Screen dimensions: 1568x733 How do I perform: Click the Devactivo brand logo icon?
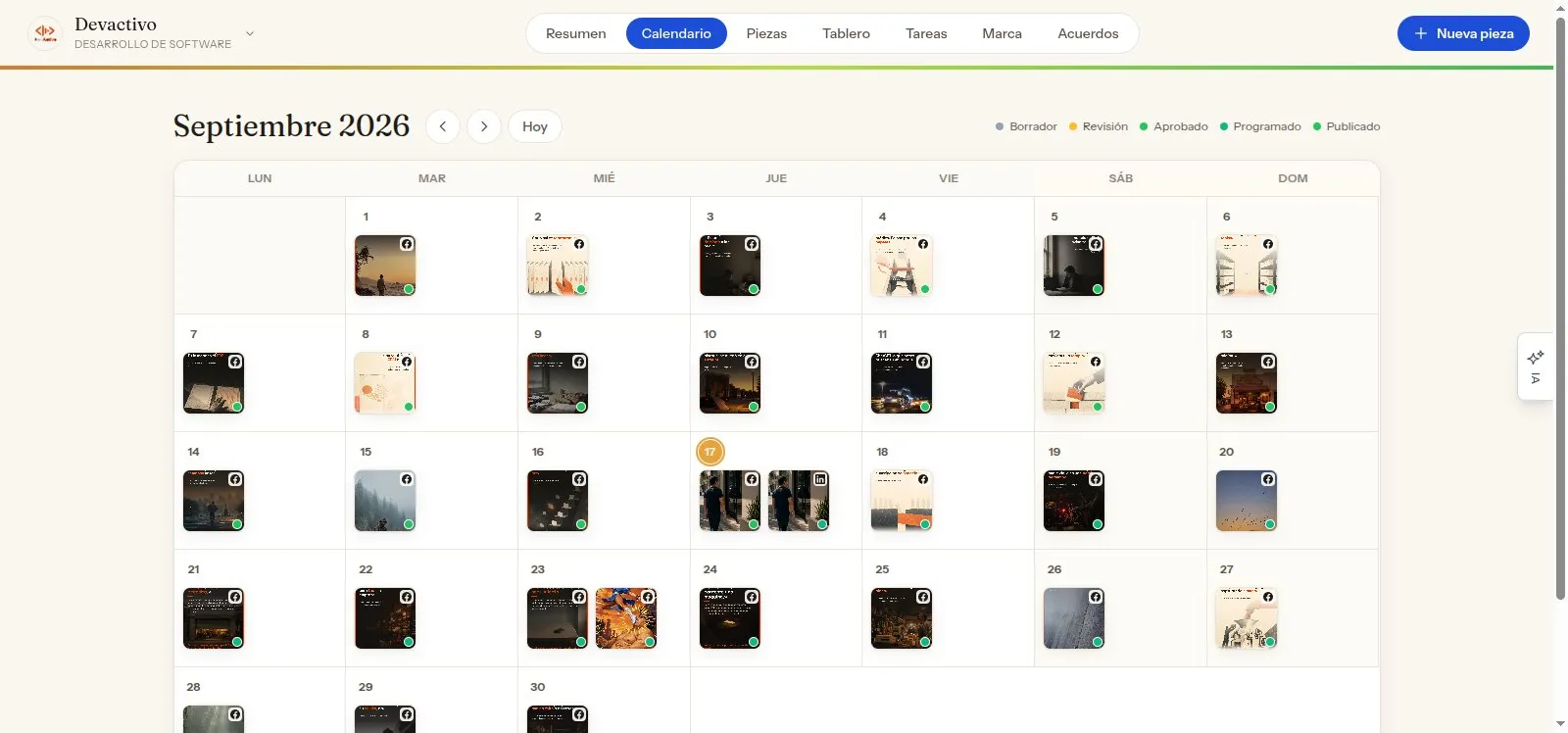tap(45, 33)
